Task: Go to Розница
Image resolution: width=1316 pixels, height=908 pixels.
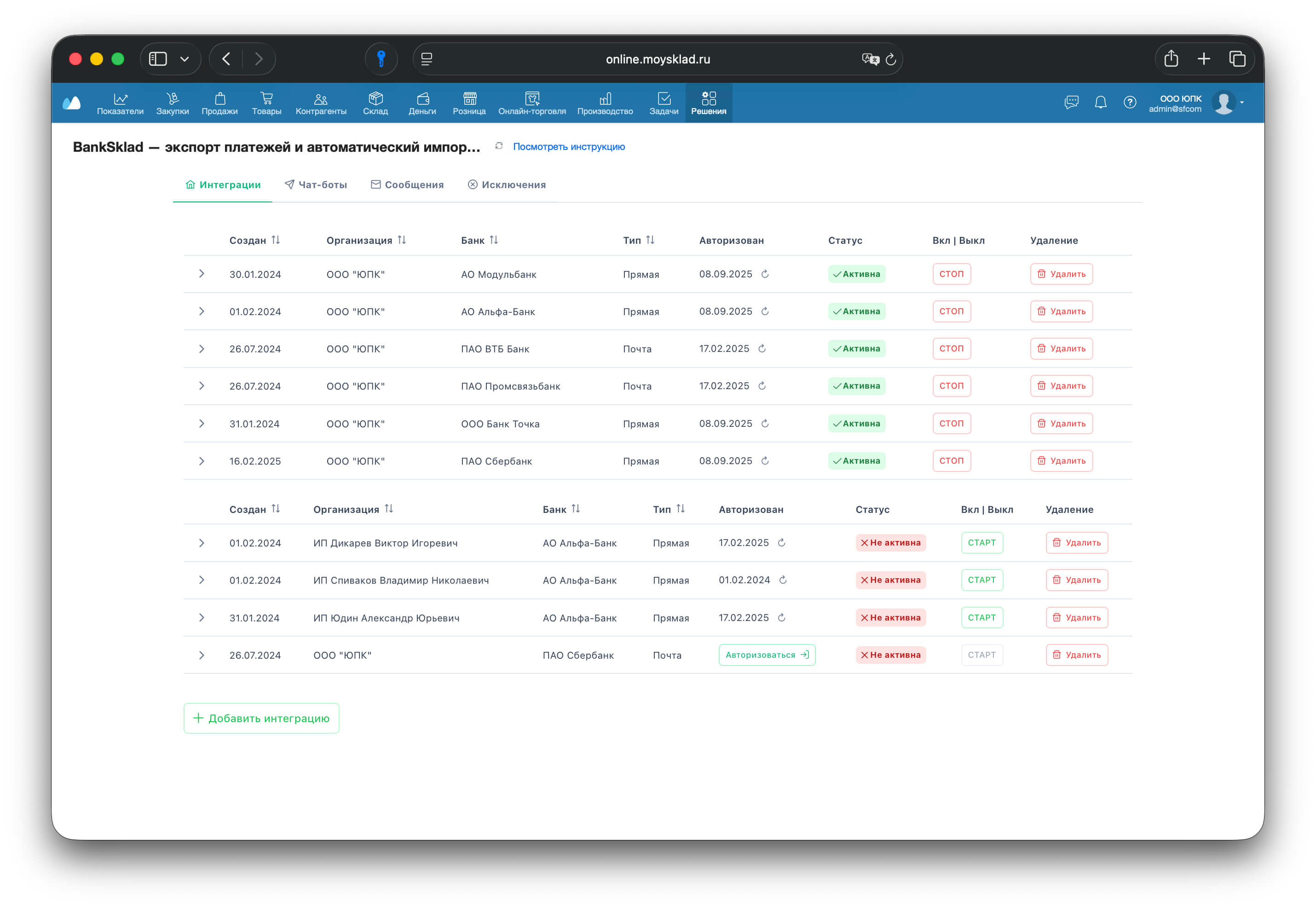Action: 469,103
